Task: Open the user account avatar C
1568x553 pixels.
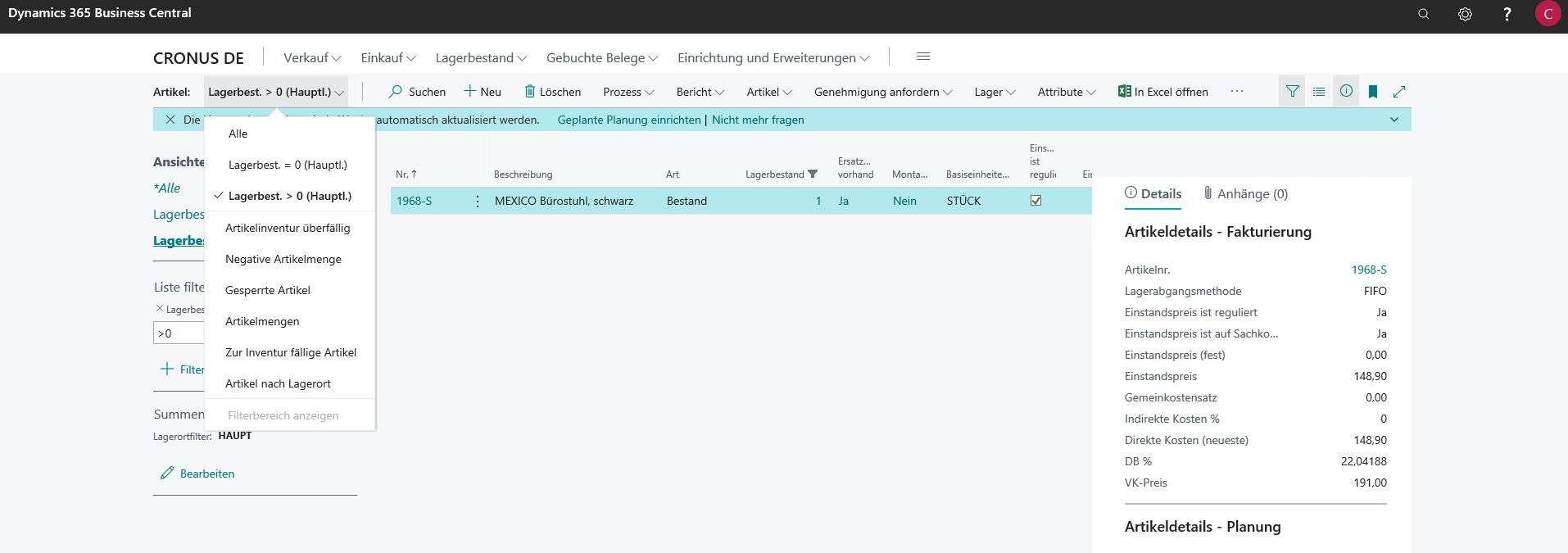Action: pyautogui.click(x=1548, y=14)
